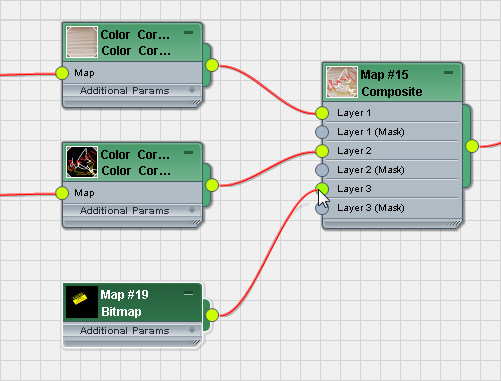Click the Composite node output socket
Image resolution: width=501 pixels, height=381 pixels.
point(472,146)
